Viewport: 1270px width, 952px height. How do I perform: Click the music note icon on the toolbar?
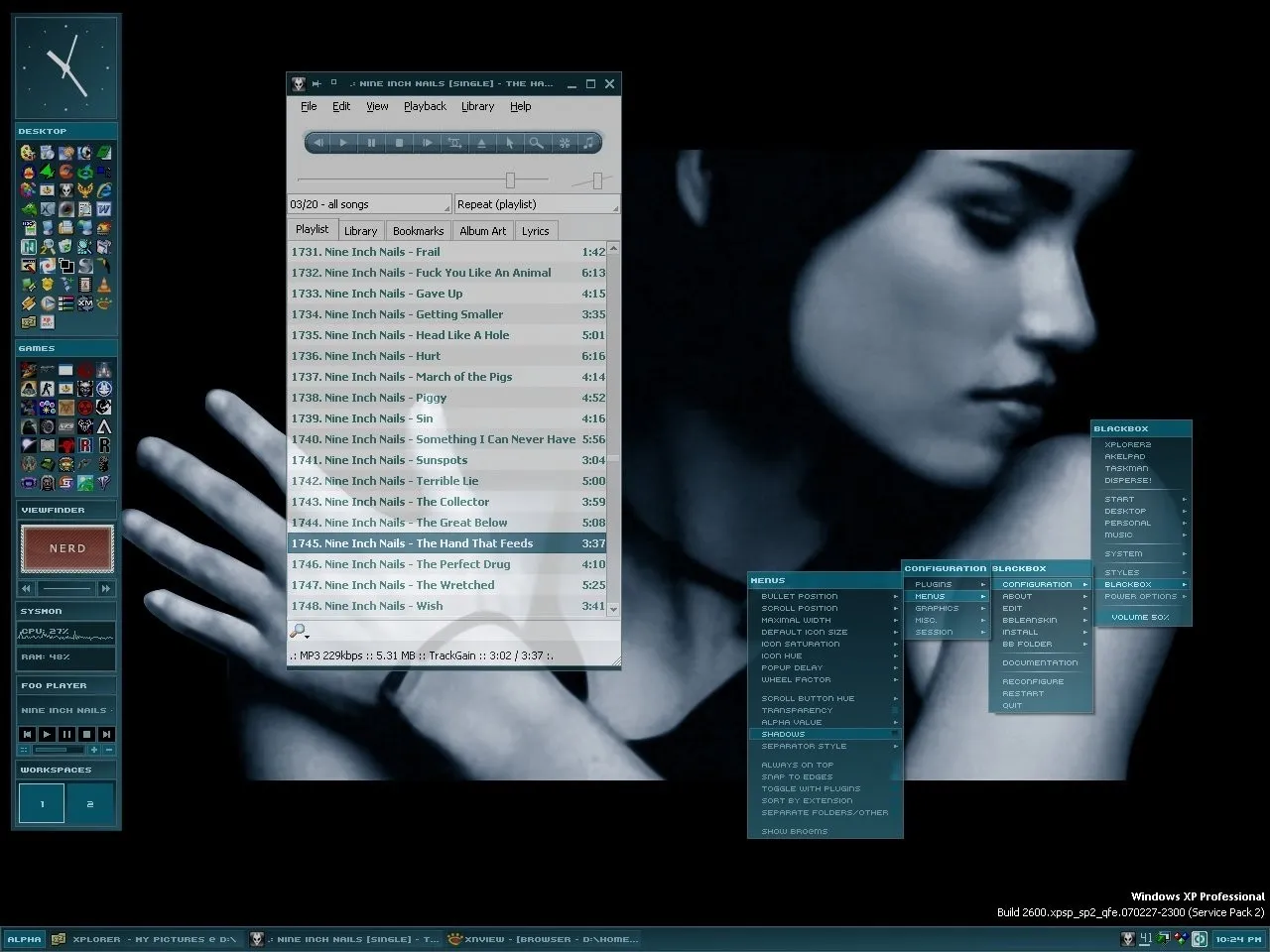click(x=588, y=143)
